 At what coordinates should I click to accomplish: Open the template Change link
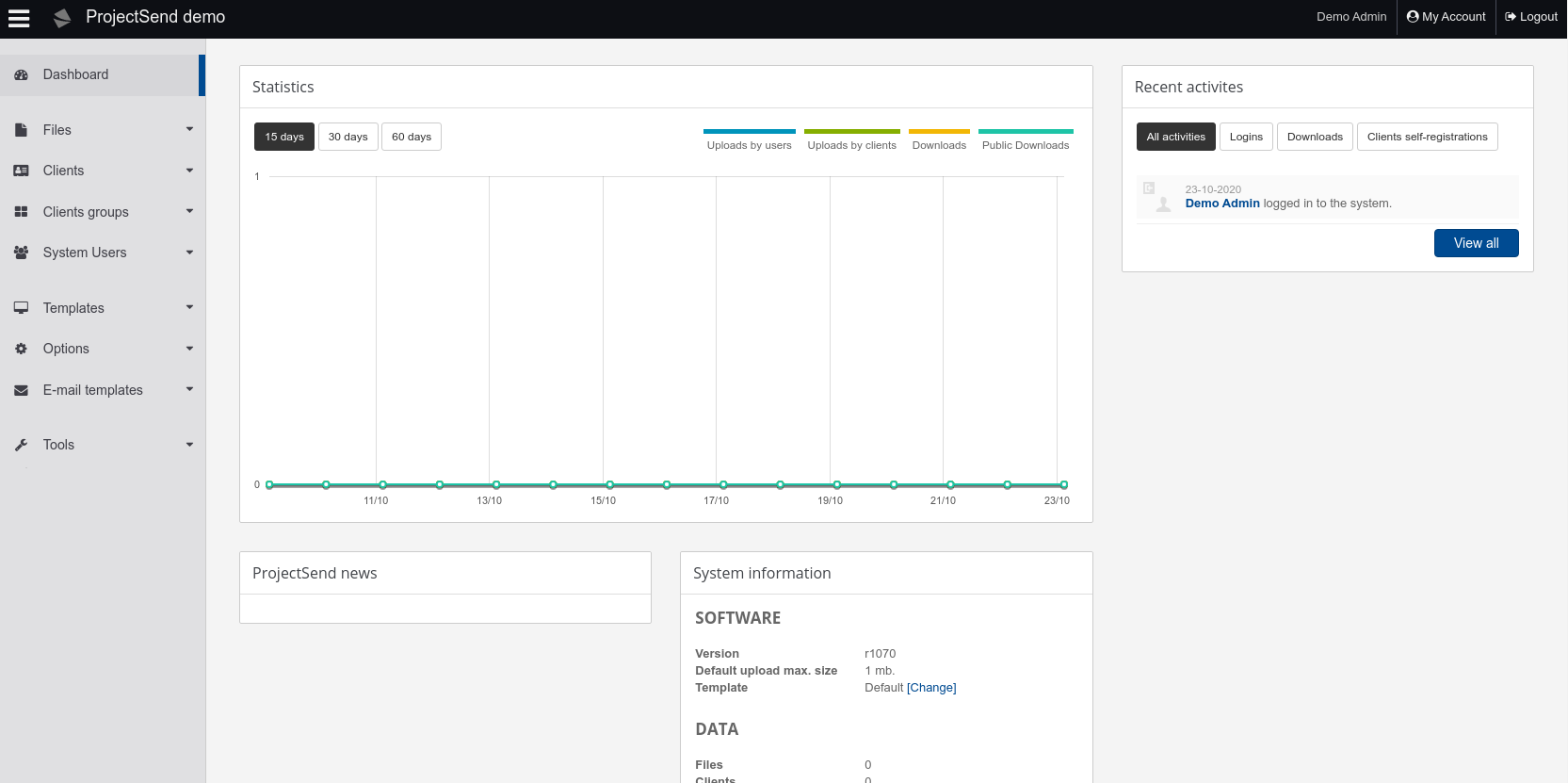[931, 688]
